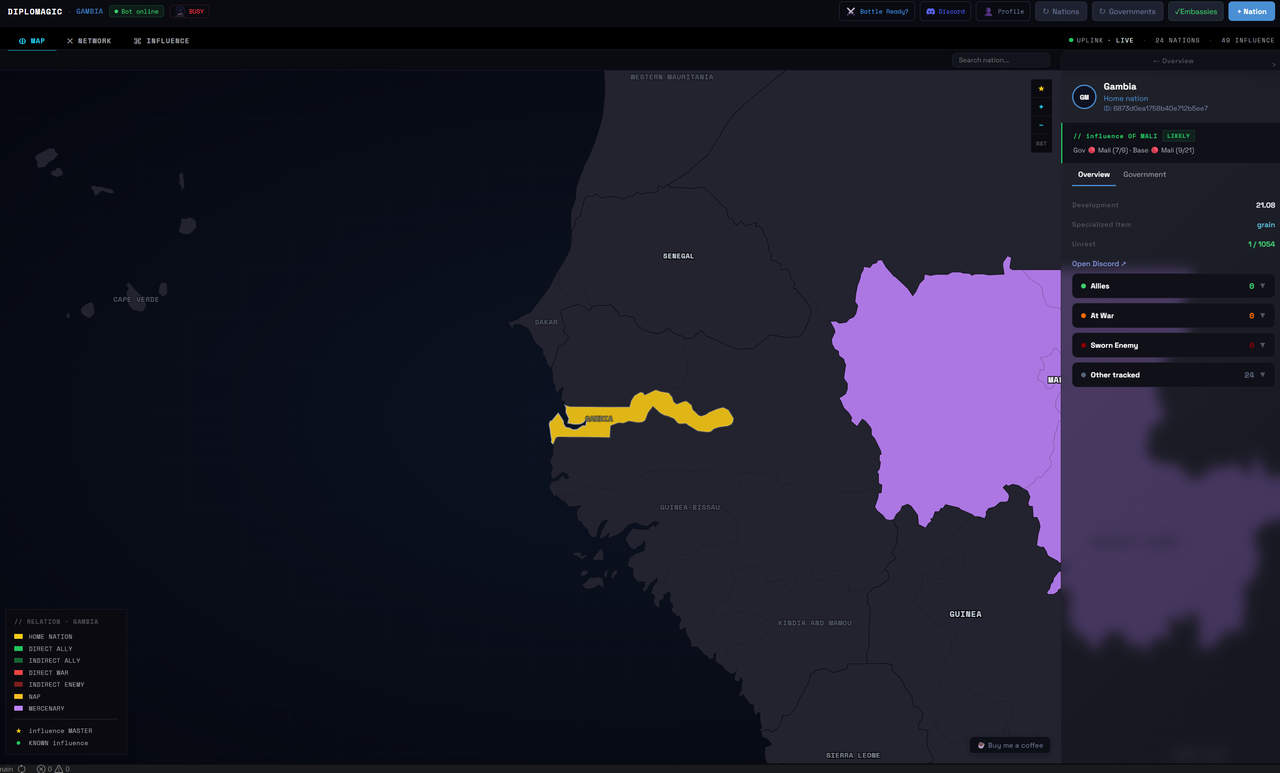The image size is (1280, 773).
Task: Click the Home Nation yellow legend swatch
Action: 18,637
